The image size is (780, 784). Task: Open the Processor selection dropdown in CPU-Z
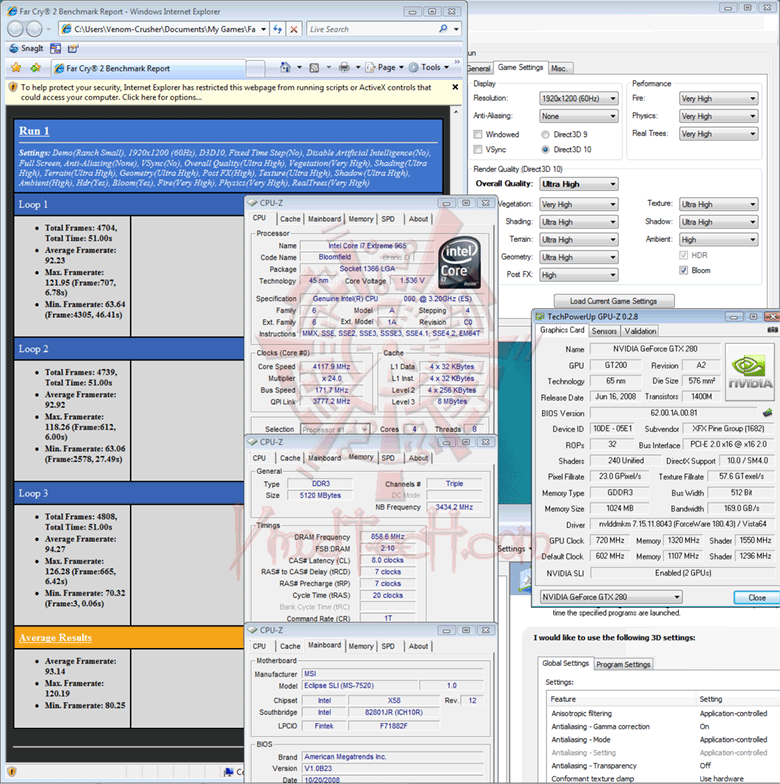click(x=335, y=429)
